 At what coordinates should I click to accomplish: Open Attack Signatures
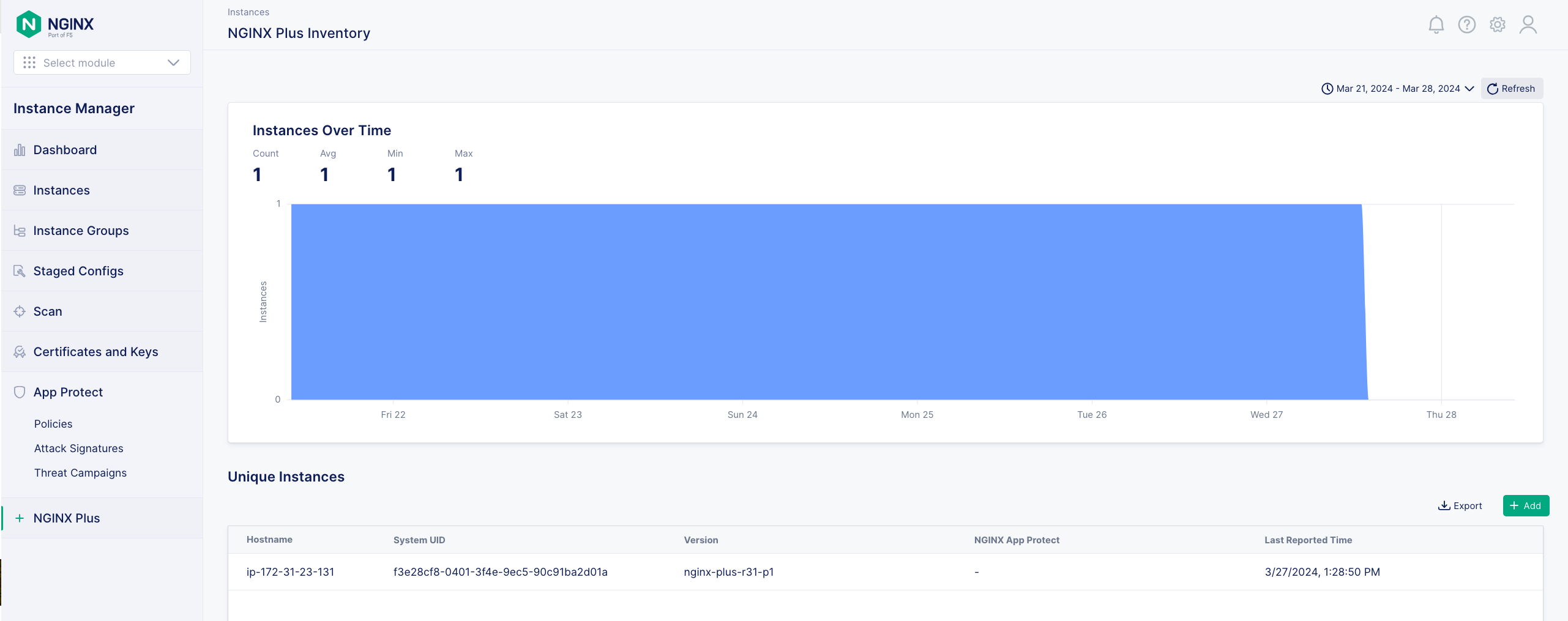pyautogui.click(x=79, y=448)
